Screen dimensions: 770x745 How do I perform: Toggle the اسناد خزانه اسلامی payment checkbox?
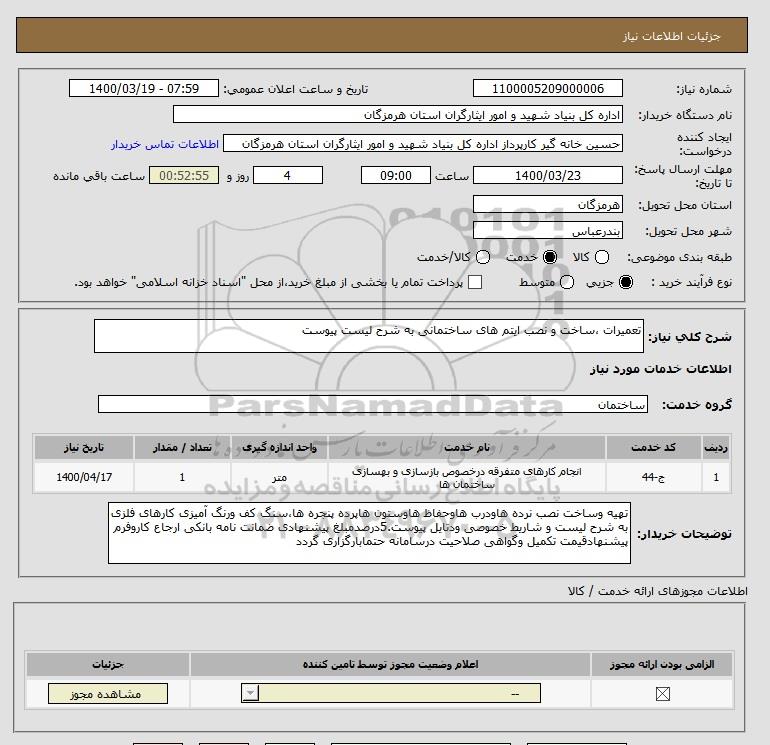[x=475, y=282]
